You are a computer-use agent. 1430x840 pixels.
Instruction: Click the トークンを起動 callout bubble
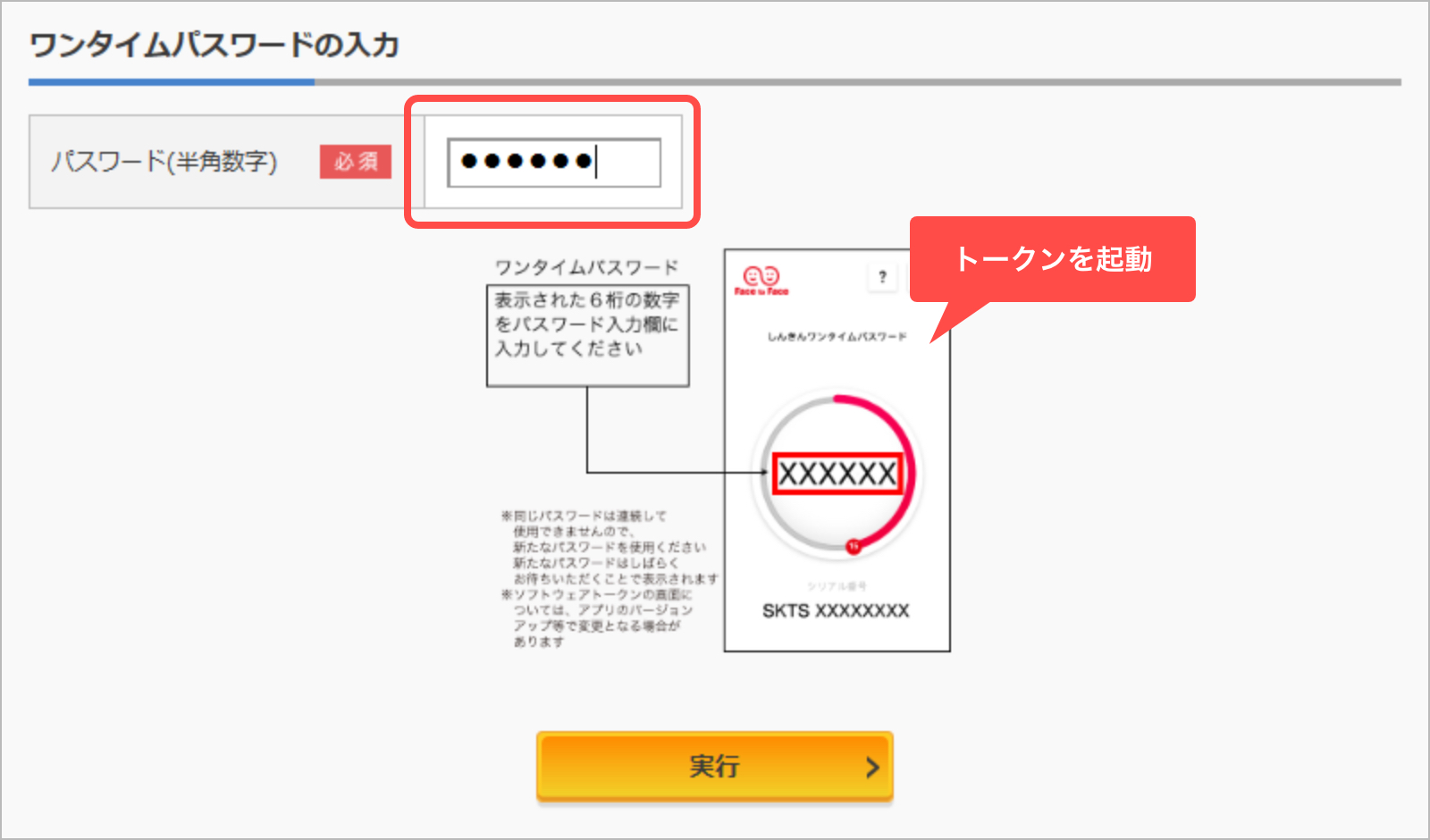(1053, 259)
